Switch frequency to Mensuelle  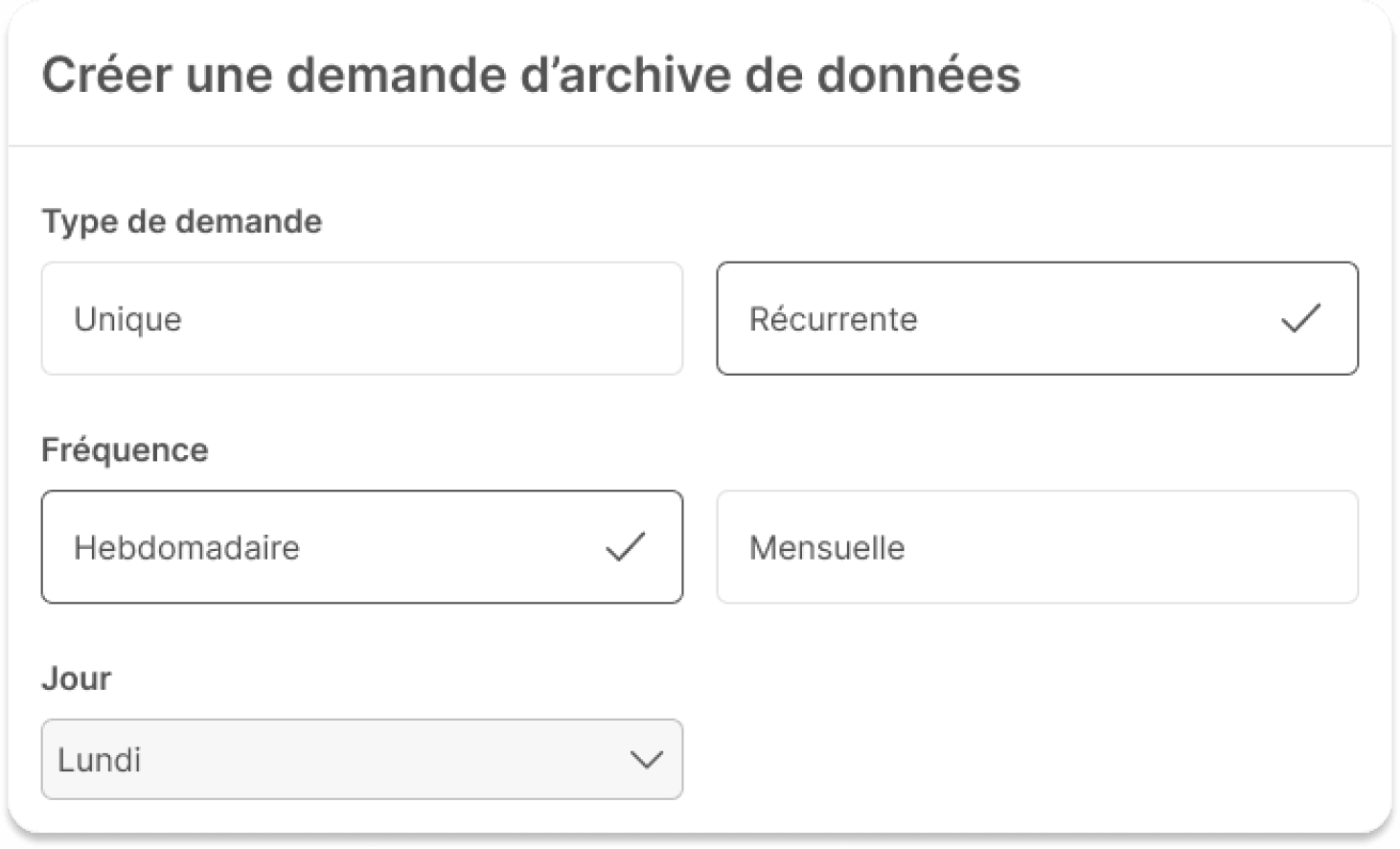point(1037,546)
